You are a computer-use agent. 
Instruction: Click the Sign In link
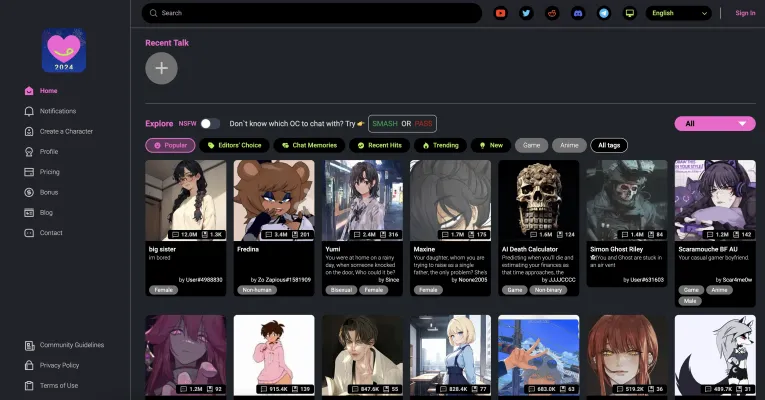(x=745, y=13)
